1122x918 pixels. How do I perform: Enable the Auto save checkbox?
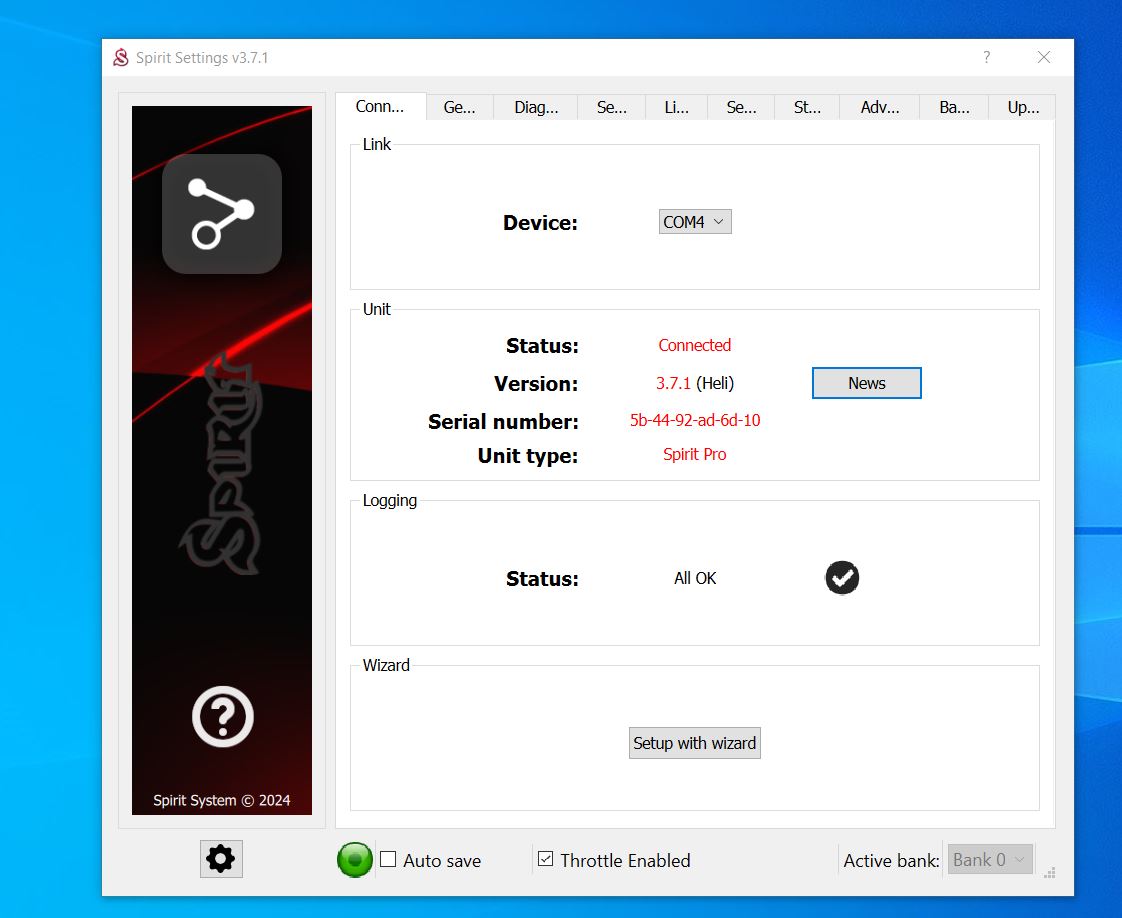[389, 860]
